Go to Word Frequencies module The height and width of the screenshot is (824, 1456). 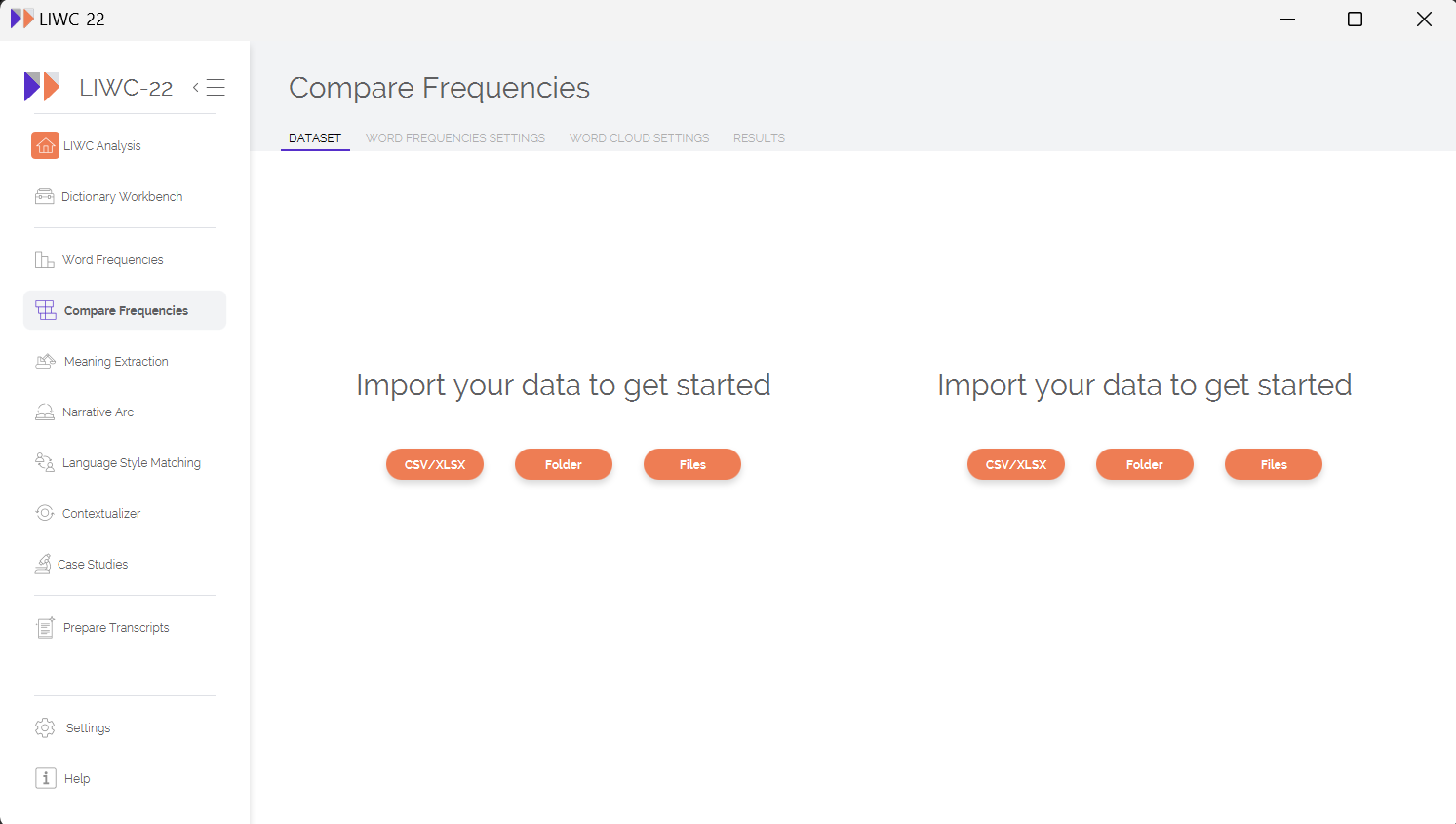pos(125,259)
